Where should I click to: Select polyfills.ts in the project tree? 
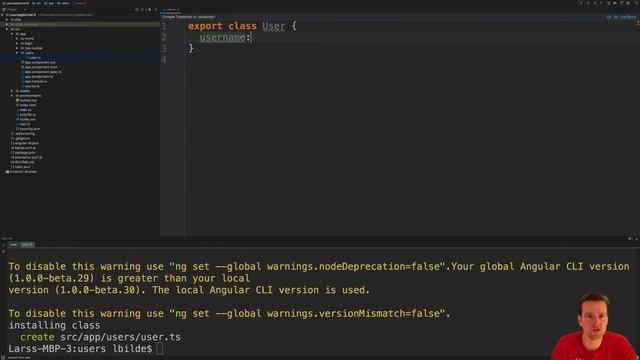[x=27, y=115]
